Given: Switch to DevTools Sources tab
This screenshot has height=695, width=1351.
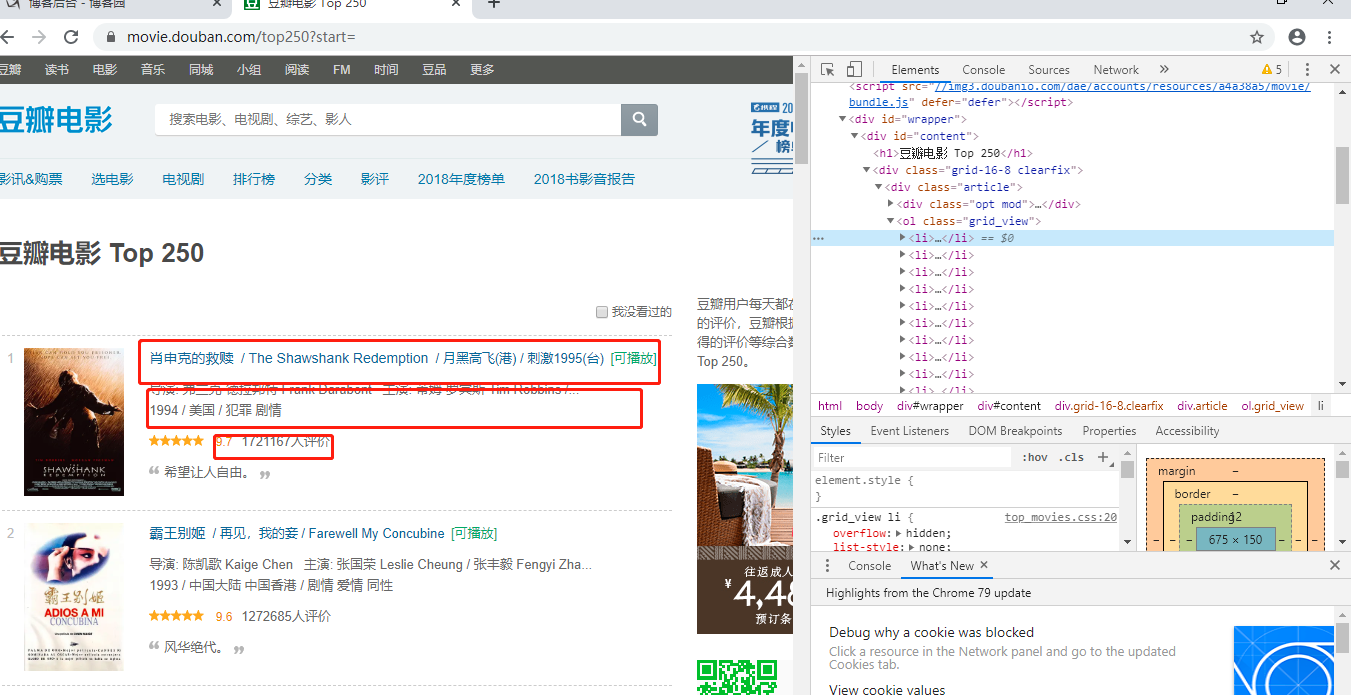Looking at the screenshot, I should [x=1049, y=70].
